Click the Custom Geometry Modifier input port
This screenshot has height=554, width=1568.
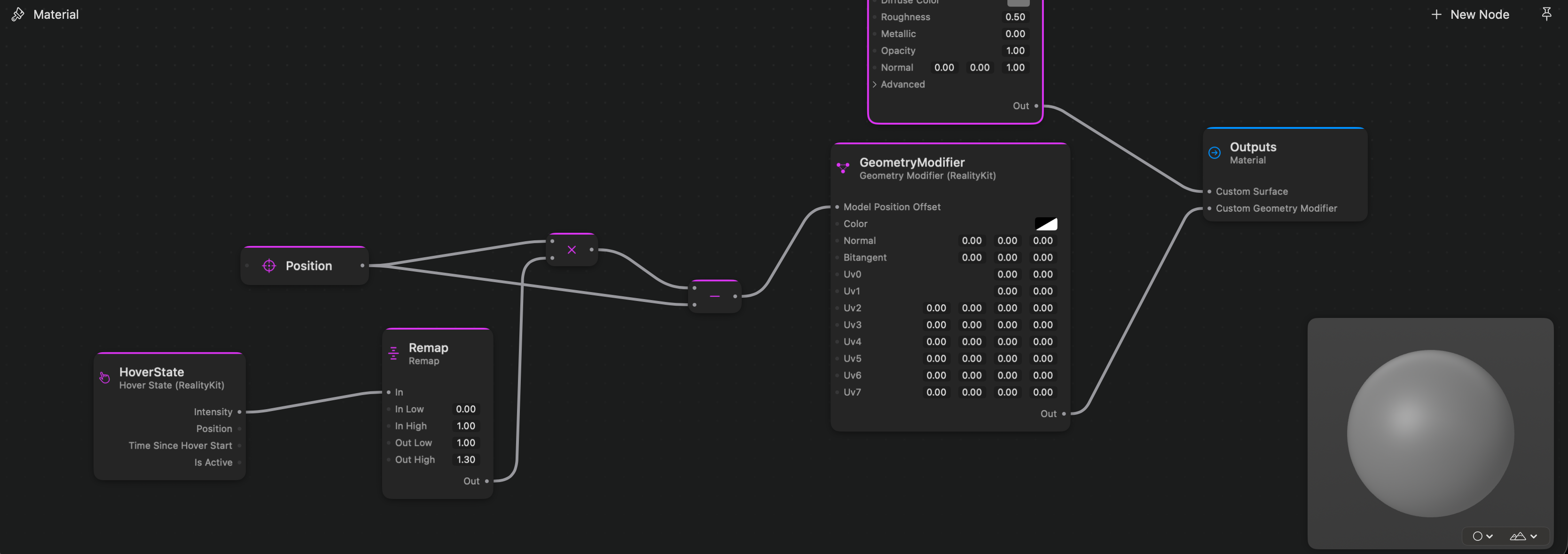point(1209,208)
